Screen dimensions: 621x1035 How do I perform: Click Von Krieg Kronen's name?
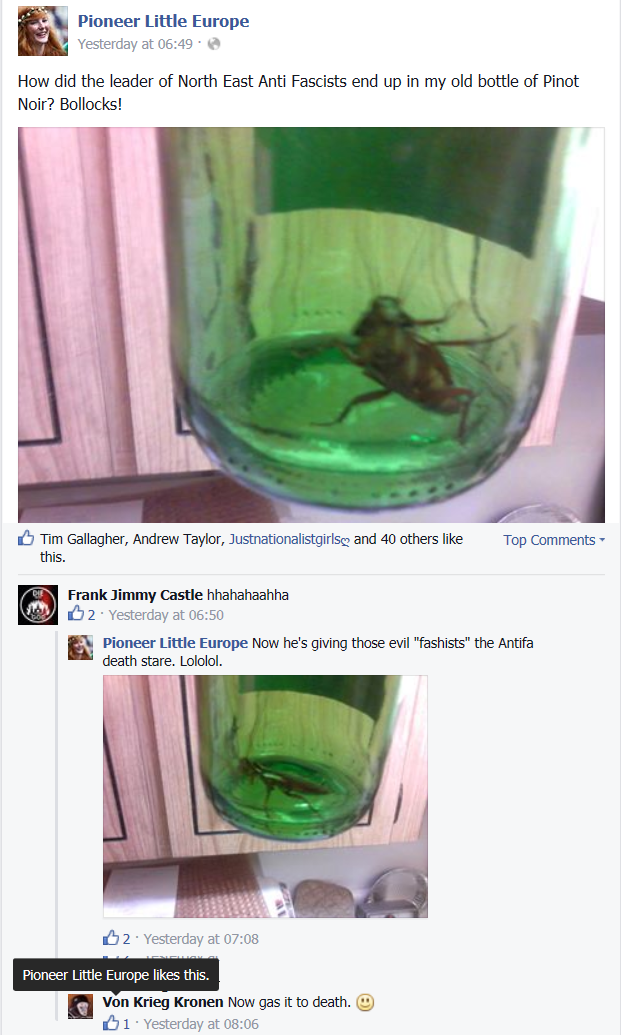(163, 1002)
